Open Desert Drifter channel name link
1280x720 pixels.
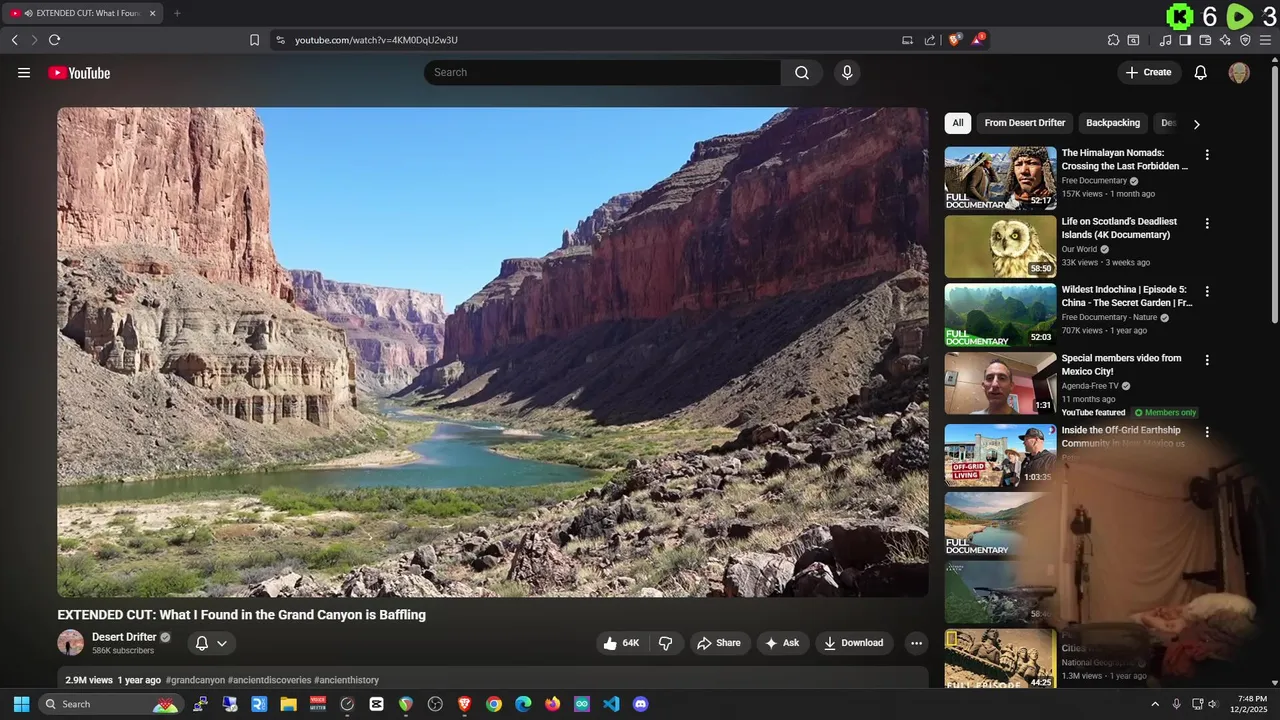pos(124,637)
